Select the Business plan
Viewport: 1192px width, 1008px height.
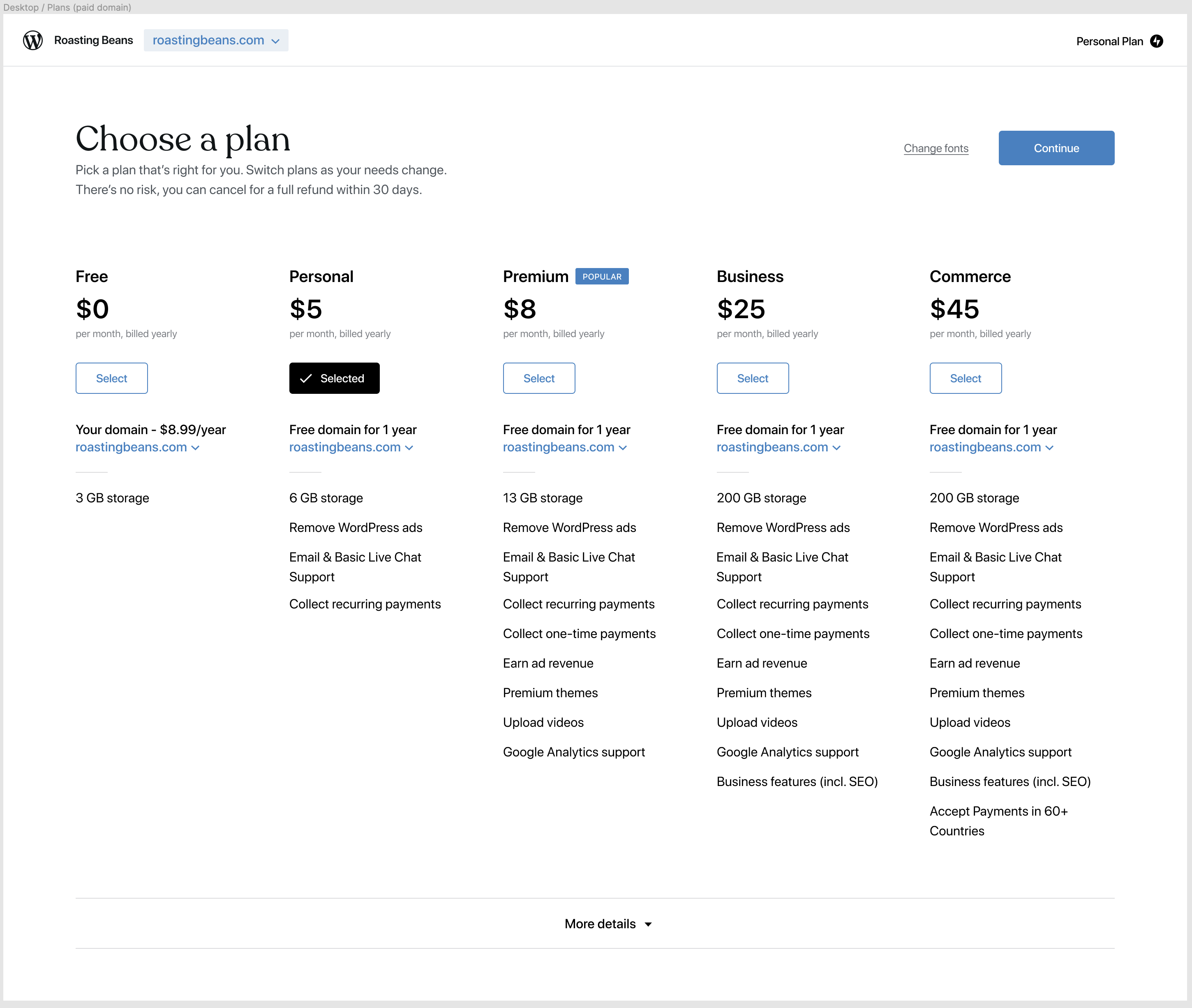pyautogui.click(x=752, y=378)
